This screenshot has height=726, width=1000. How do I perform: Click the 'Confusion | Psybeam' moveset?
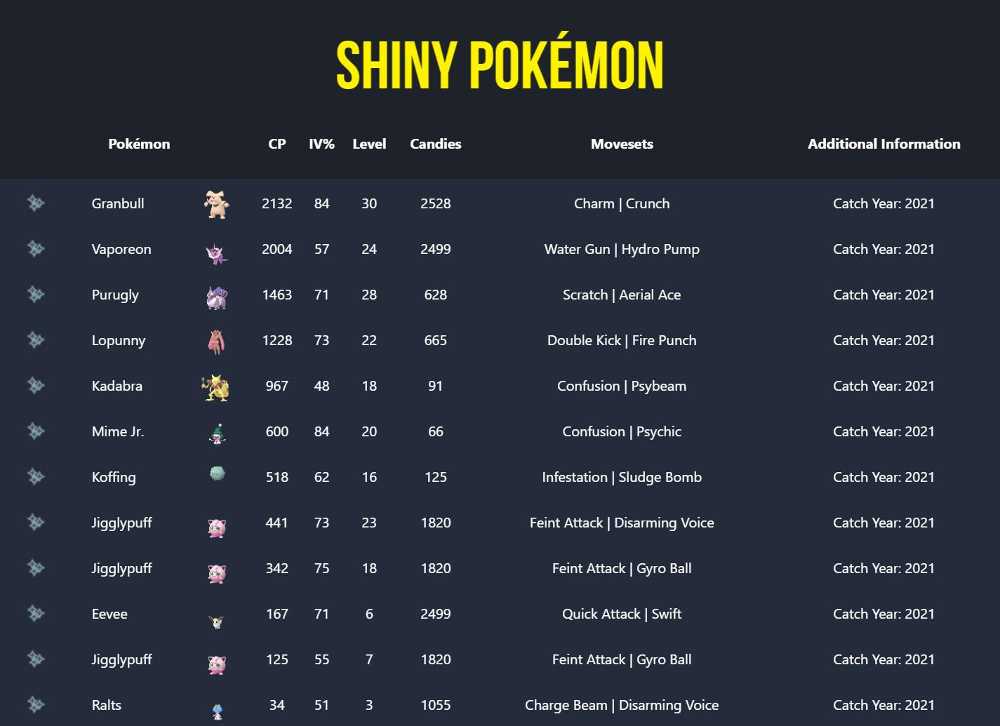point(622,386)
